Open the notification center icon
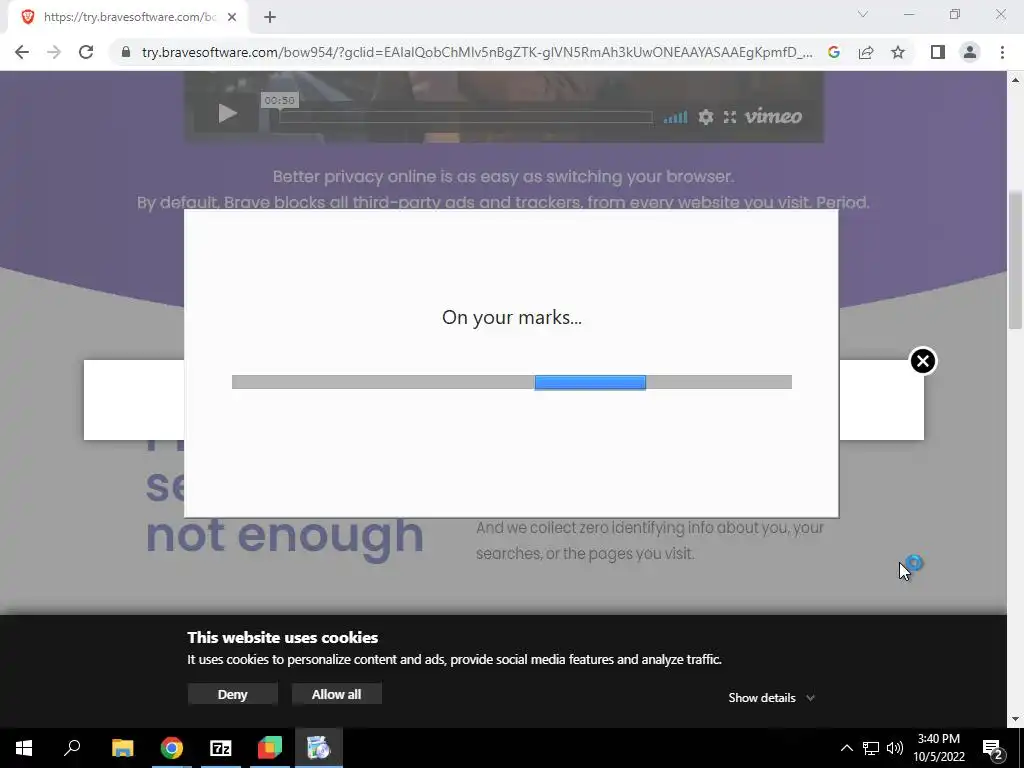Viewport: 1024px width, 768px height. [x=993, y=748]
